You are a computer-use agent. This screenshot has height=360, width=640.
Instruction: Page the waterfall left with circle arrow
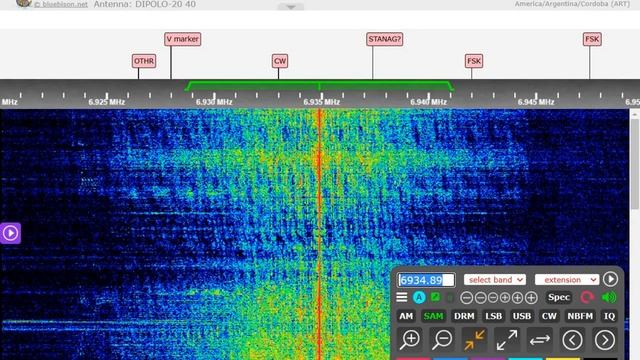pos(572,340)
